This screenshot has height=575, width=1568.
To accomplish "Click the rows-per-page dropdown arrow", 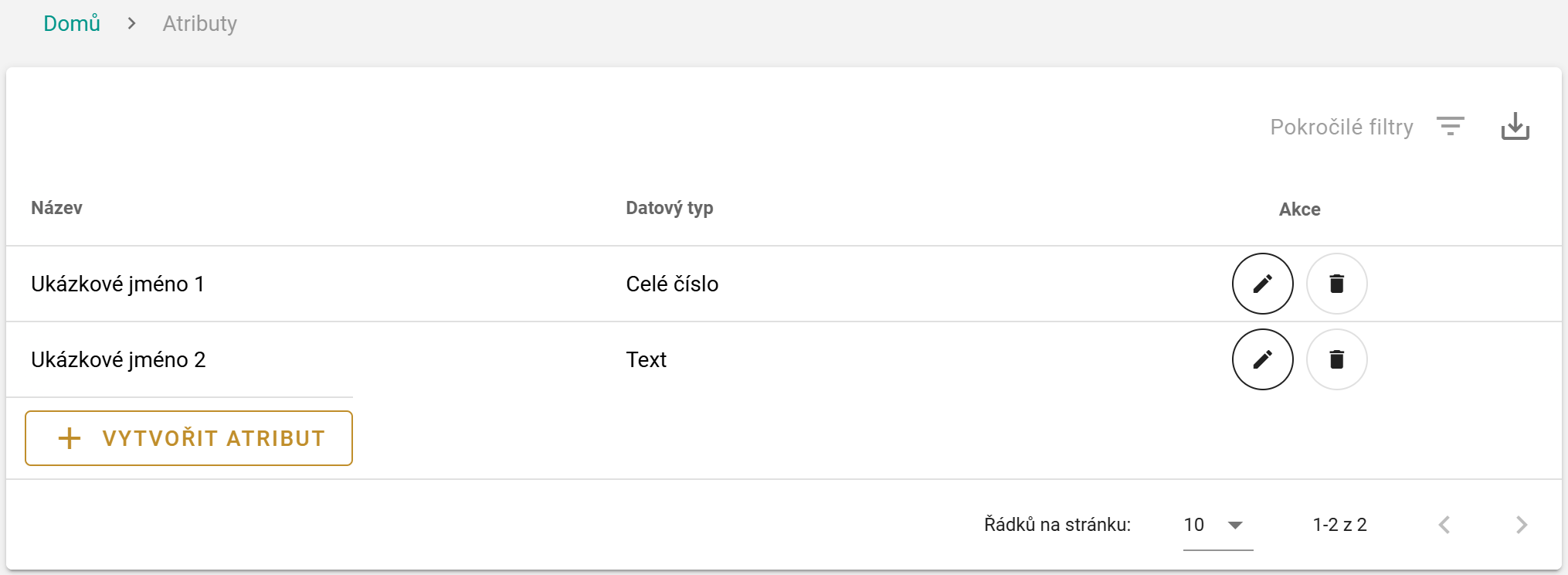I will click(x=1235, y=526).
